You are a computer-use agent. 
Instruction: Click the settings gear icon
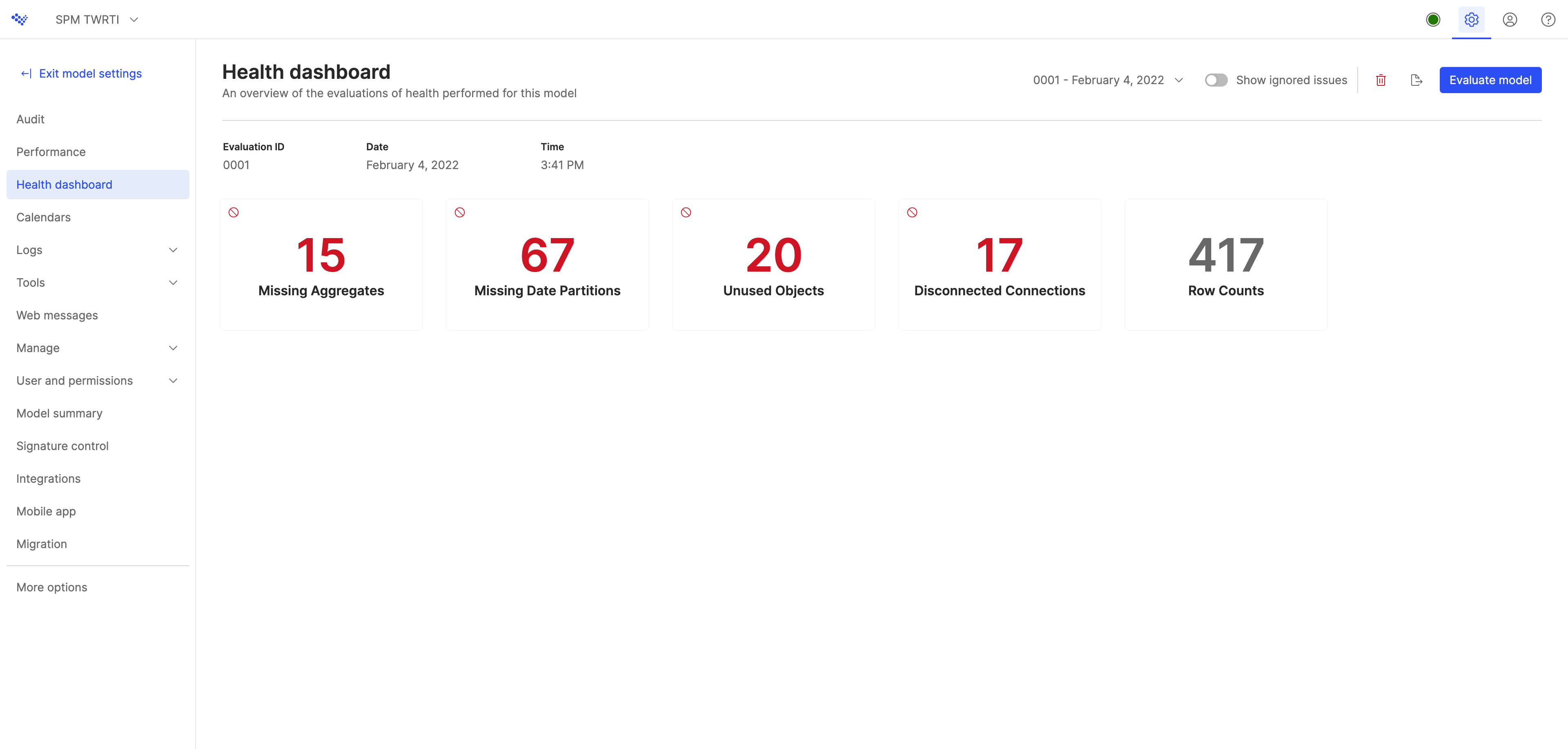(1472, 19)
